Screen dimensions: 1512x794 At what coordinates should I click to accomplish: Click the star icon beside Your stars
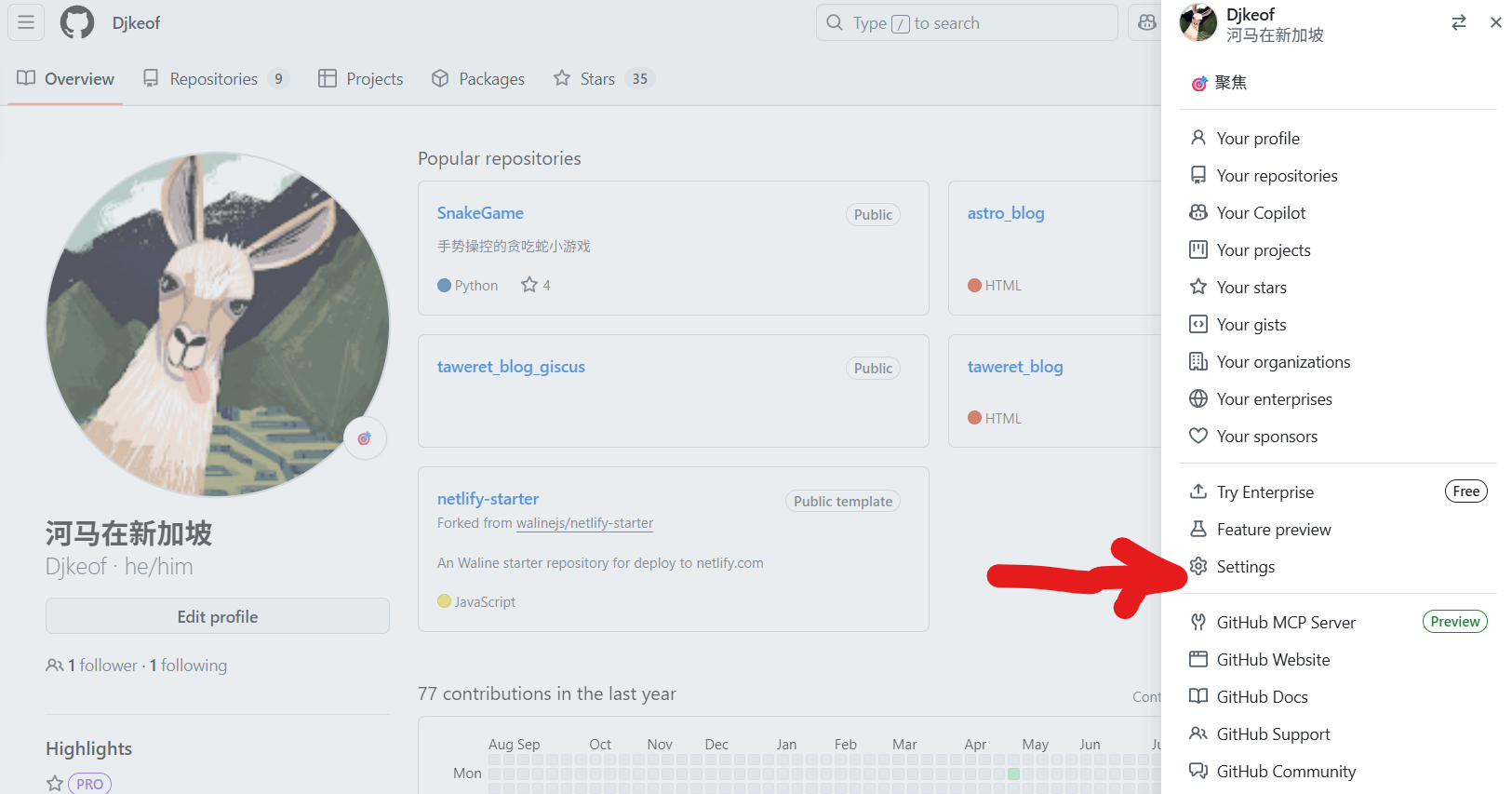1198,287
